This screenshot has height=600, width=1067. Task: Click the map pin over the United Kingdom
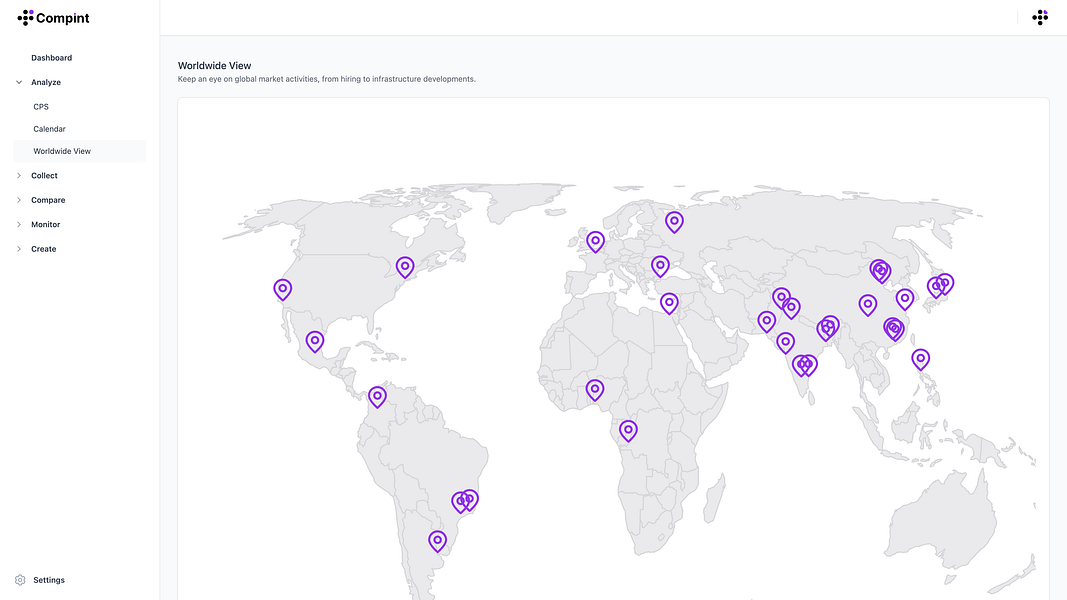[x=595, y=241]
